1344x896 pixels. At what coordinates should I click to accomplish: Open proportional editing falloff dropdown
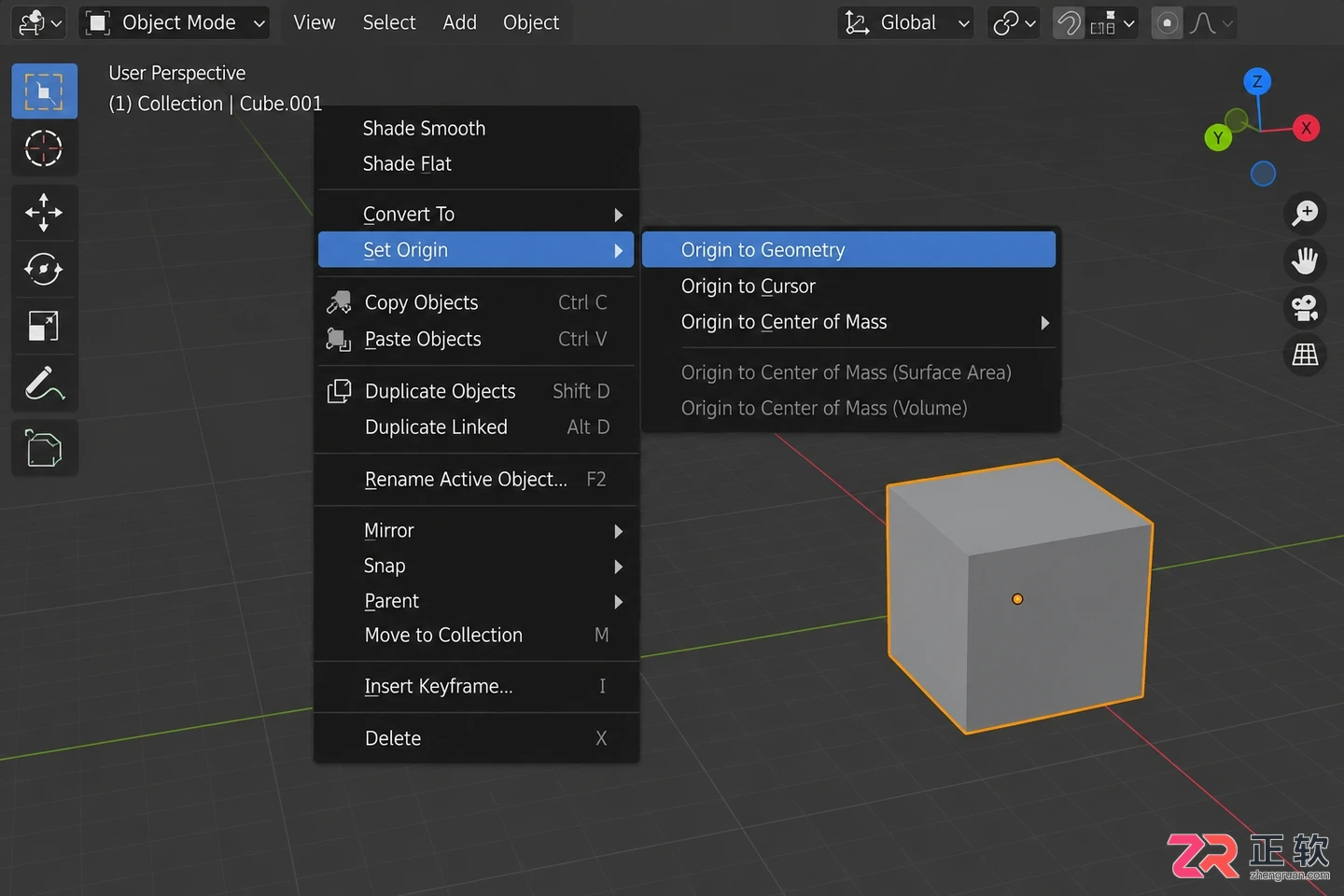(x=1211, y=22)
